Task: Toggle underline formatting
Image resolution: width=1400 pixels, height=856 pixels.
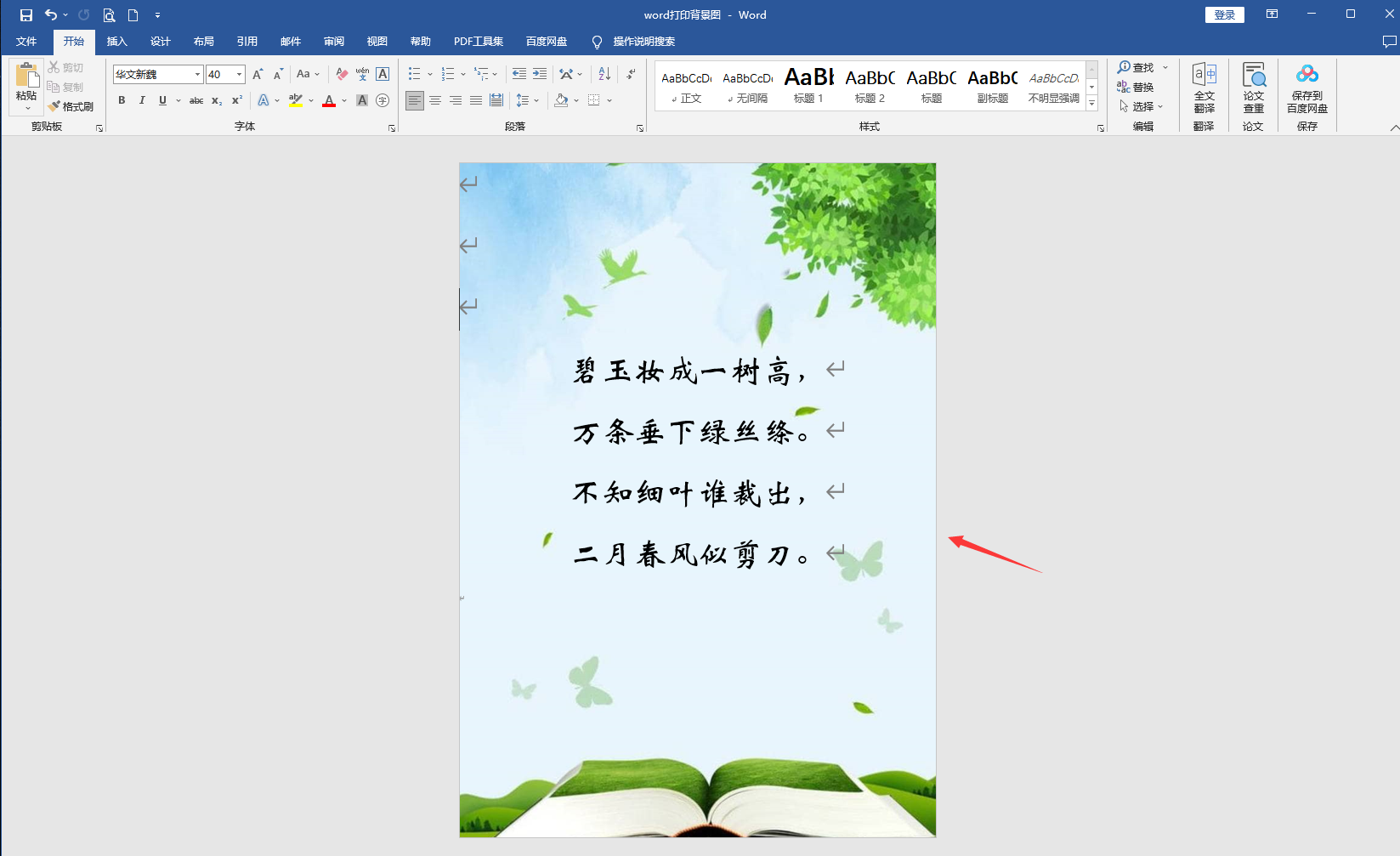Action: coord(162,100)
